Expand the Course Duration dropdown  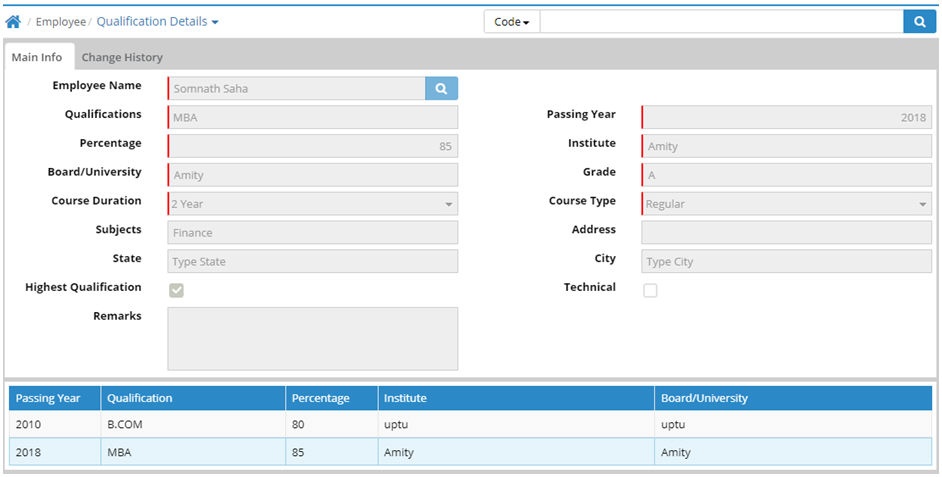[312, 204]
